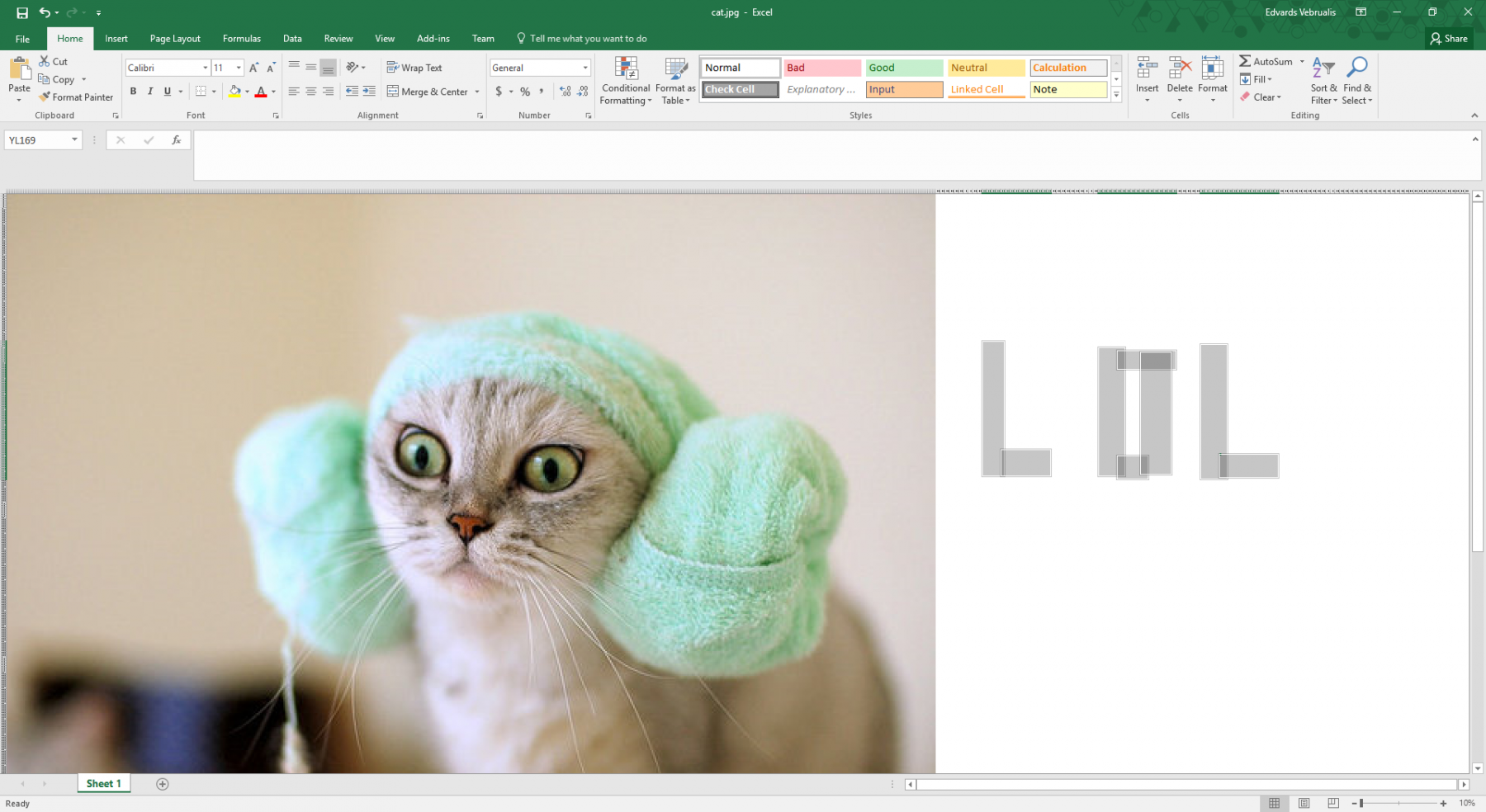Viewport: 1486px width, 812px height.
Task: Toggle Wrap Text
Action: coord(414,68)
